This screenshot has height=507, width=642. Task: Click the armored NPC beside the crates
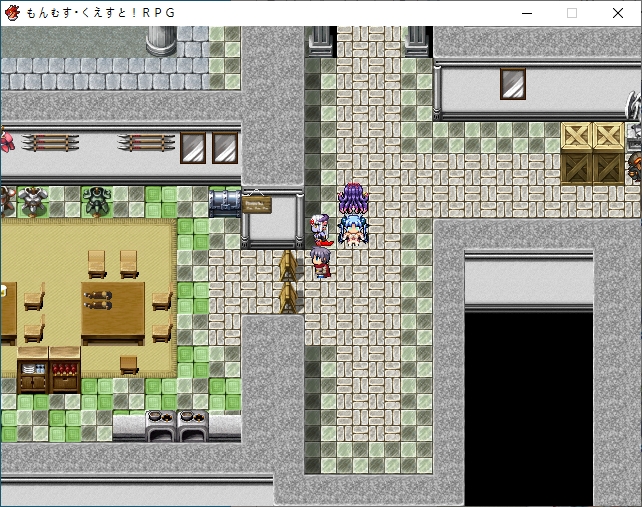point(635,167)
